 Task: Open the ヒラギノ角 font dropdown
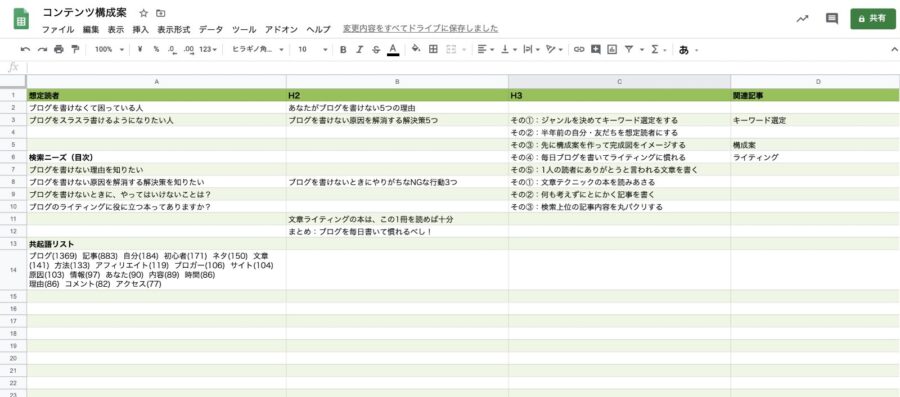(258, 50)
